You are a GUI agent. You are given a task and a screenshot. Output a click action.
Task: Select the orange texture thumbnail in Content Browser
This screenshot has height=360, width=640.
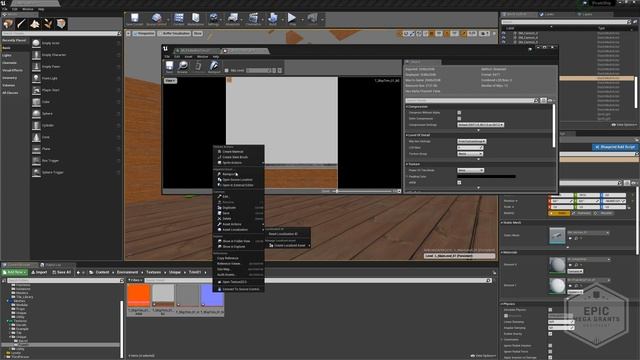pos(139,296)
